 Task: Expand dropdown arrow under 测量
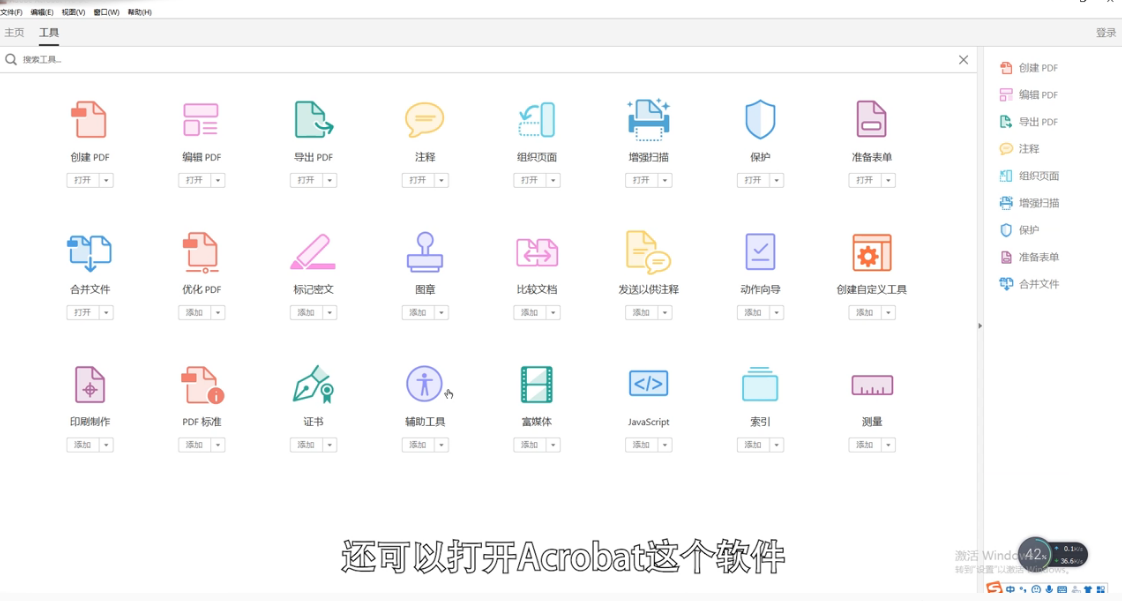coord(888,445)
